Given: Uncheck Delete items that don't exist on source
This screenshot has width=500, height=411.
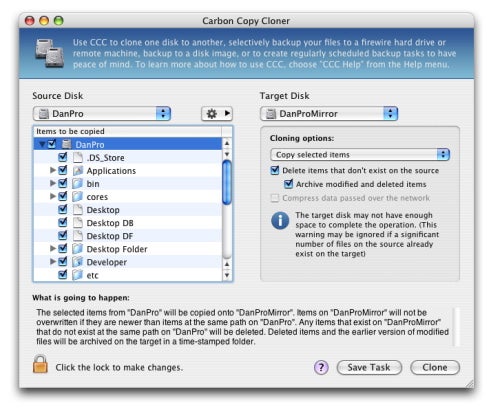Looking at the screenshot, I should click(x=275, y=170).
